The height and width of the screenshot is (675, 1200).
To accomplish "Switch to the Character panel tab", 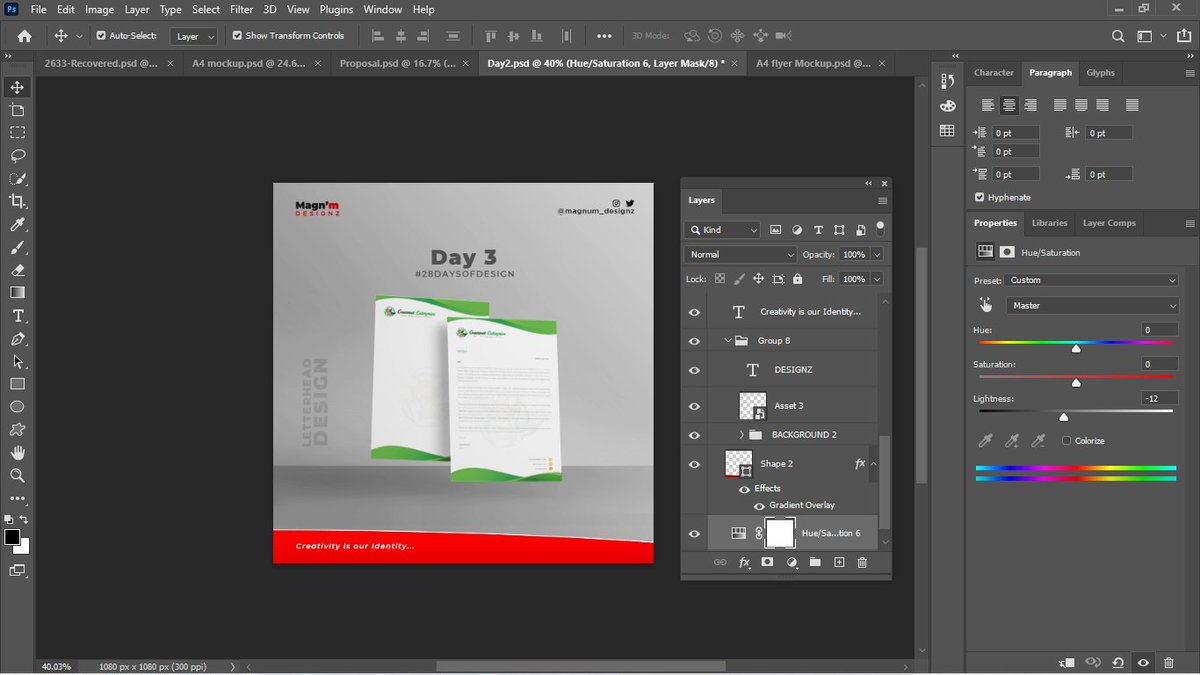I will coord(994,73).
